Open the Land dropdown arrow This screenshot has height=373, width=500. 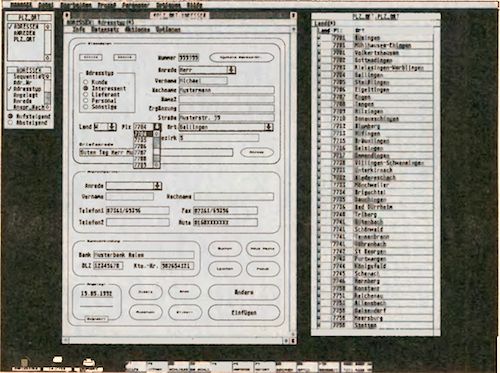112,127
